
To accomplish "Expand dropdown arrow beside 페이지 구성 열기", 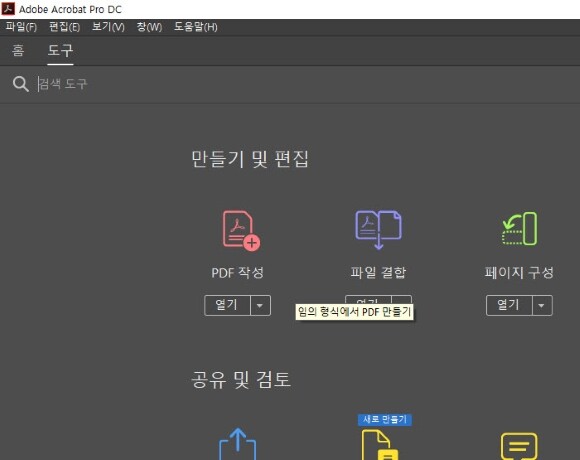I will pyautogui.click(x=542, y=305).
